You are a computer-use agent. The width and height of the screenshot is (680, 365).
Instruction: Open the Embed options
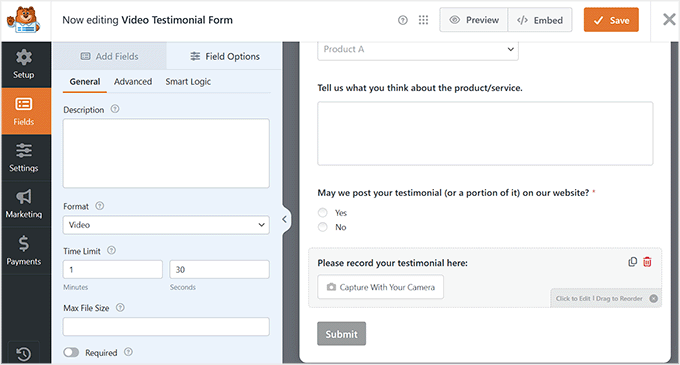tap(540, 20)
